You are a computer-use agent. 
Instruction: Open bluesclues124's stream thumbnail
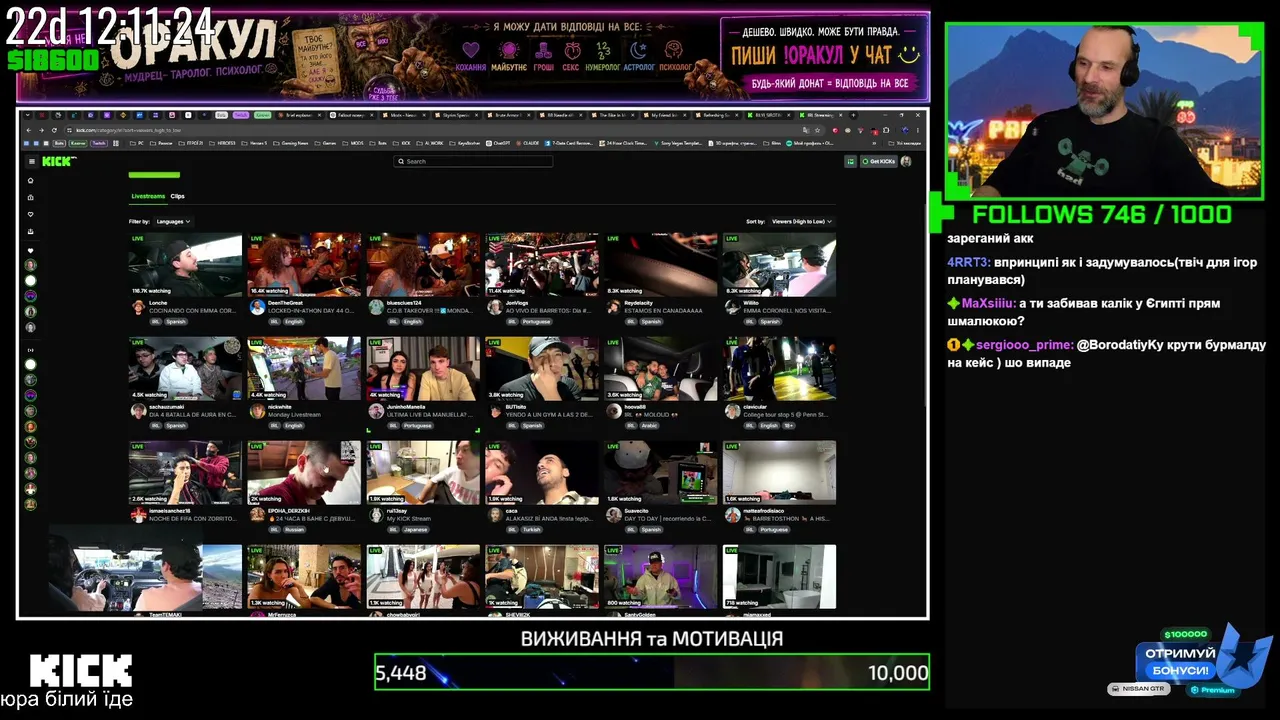[423, 265]
